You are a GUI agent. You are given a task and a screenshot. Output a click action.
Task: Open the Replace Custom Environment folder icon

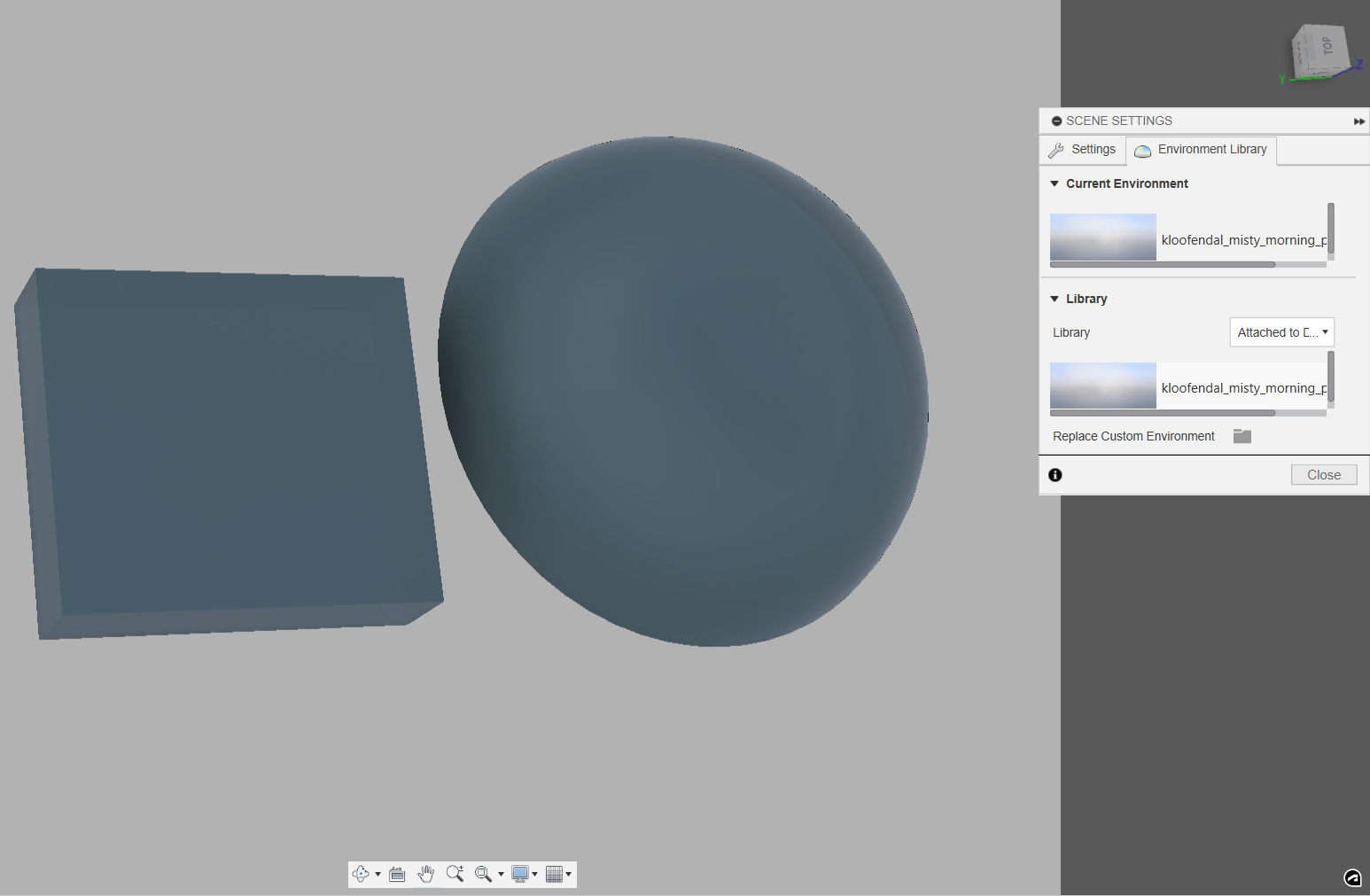1242,435
